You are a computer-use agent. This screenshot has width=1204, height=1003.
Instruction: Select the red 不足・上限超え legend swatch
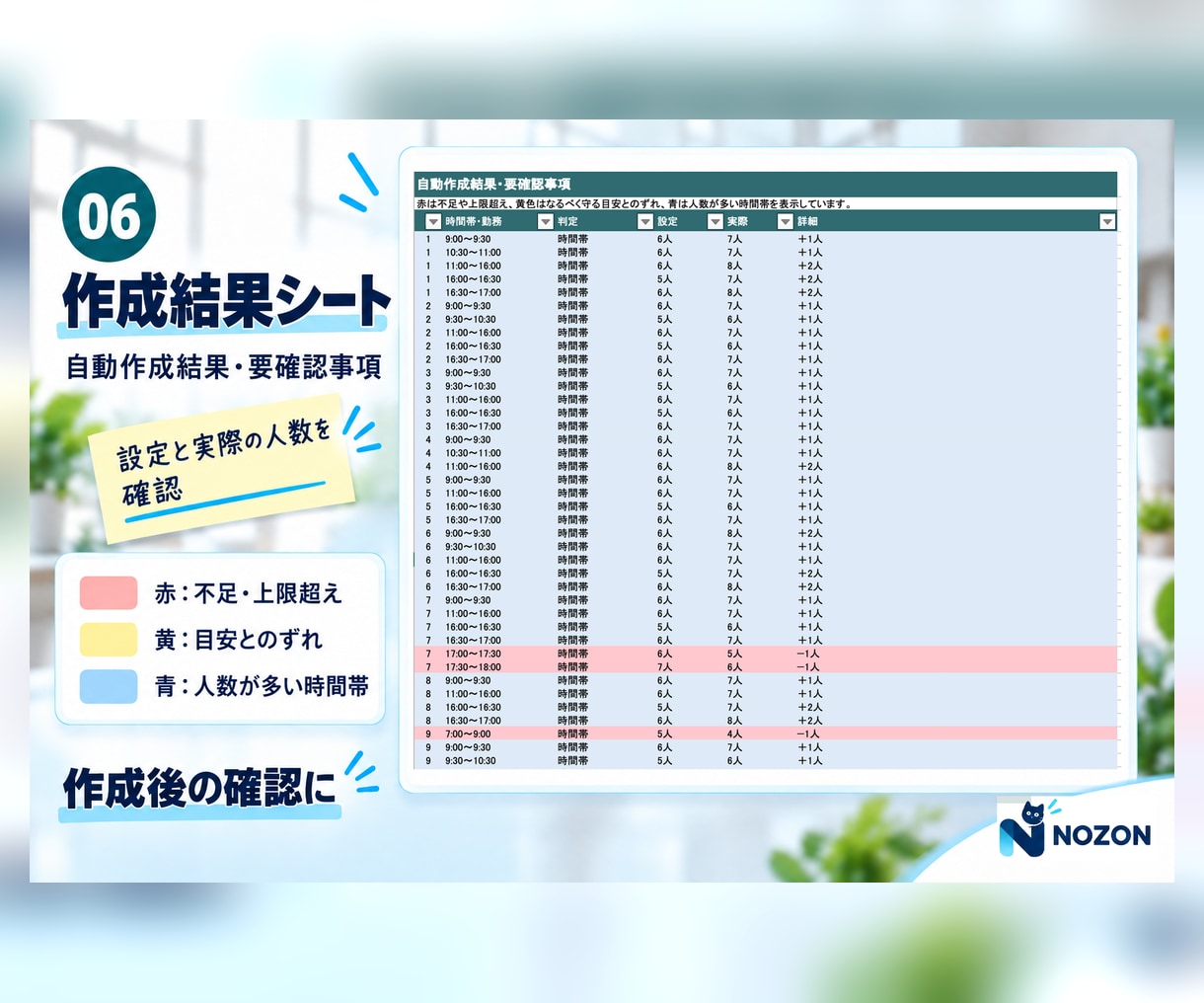point(109,593)
